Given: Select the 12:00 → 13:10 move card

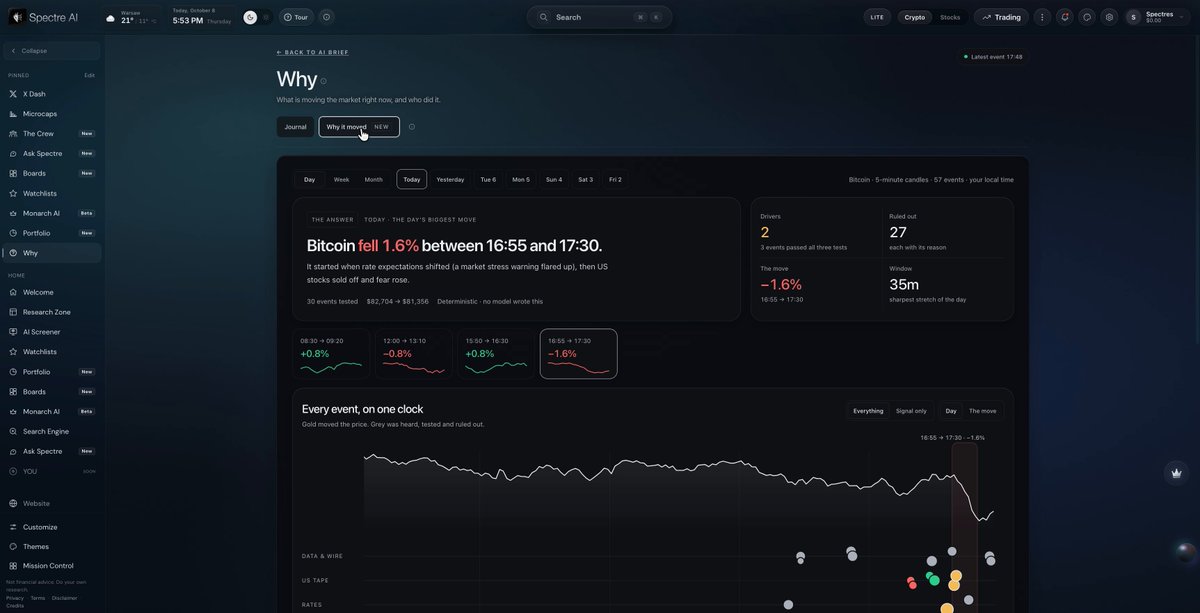Looking at the screenshot, I should (x=414, y=354).
